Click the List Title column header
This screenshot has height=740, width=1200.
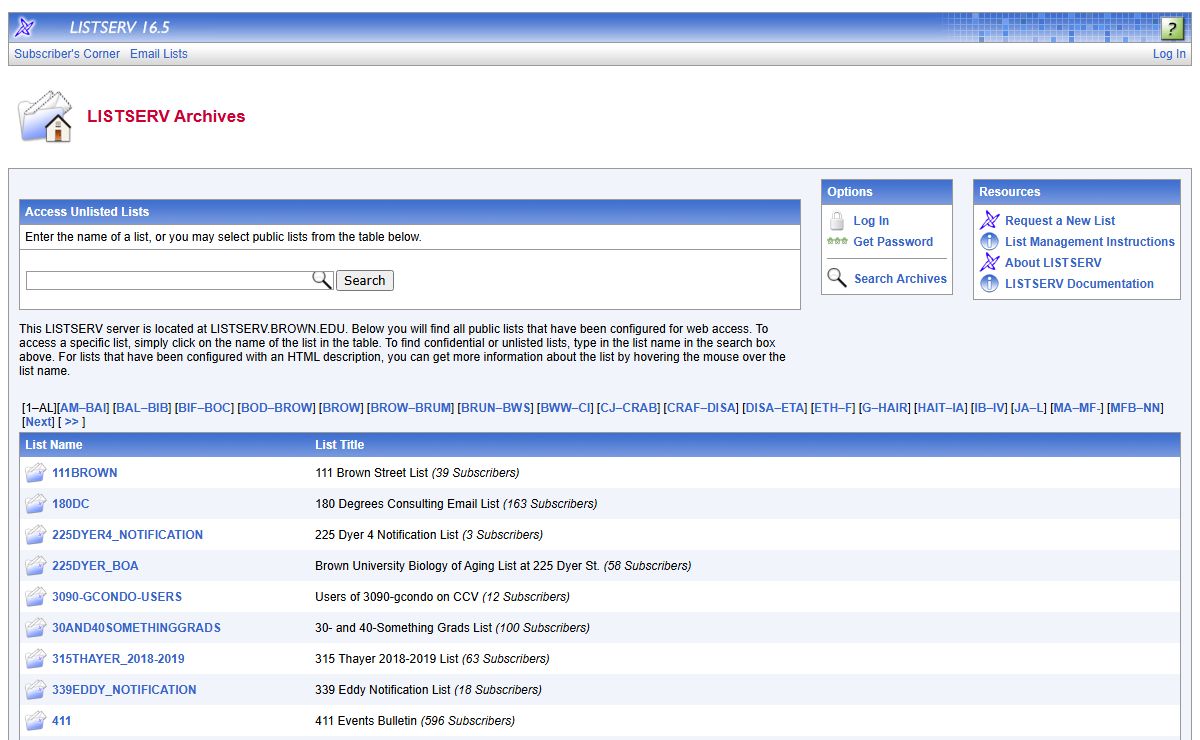point(340,445)
